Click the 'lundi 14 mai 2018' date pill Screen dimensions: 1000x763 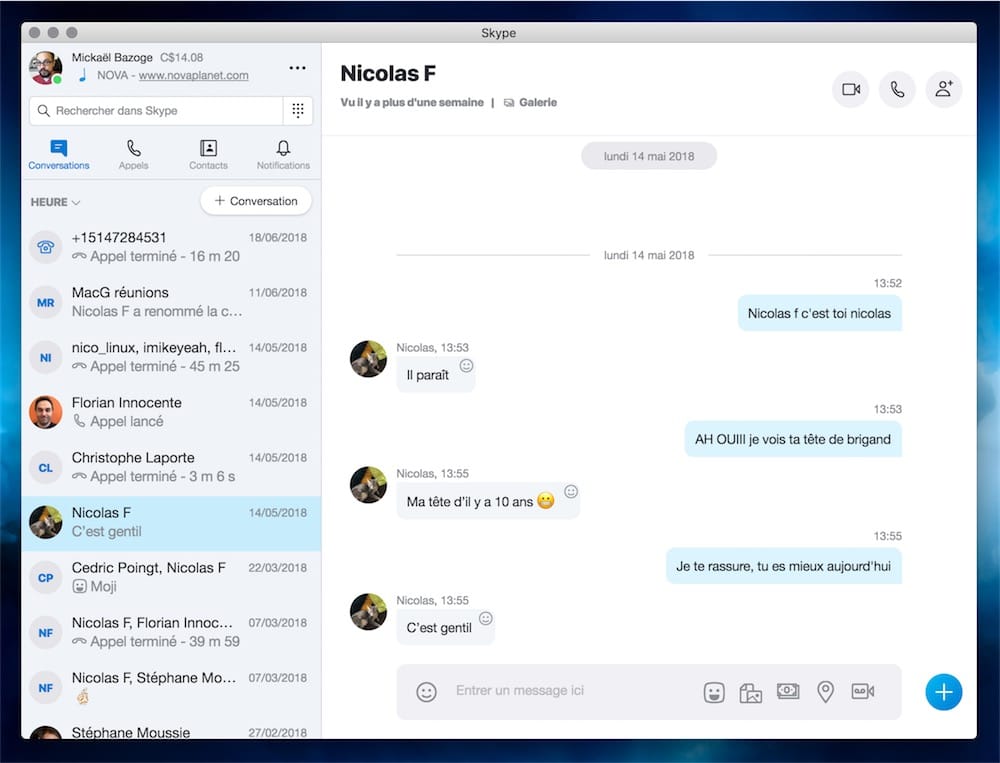click(649, 156)
